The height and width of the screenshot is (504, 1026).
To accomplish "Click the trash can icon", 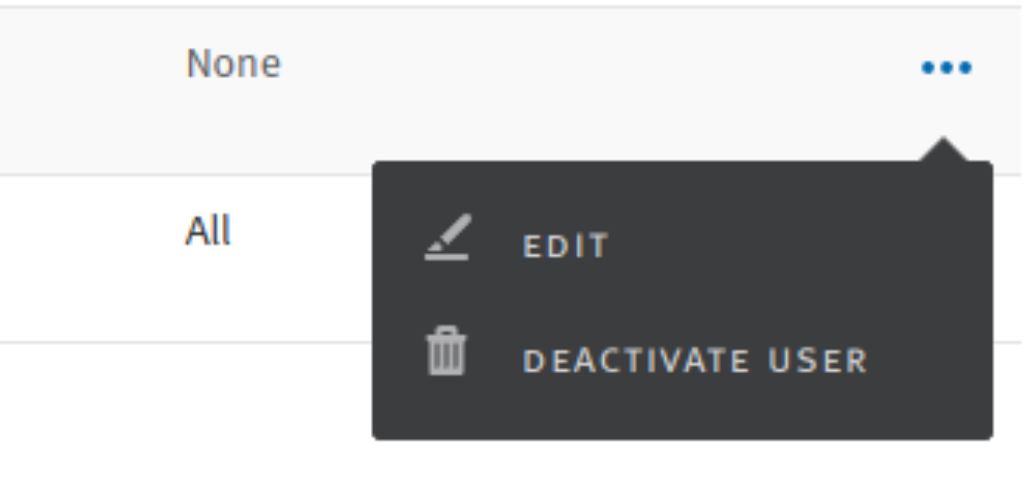I will pyautogui.click(x=446, y=351).
